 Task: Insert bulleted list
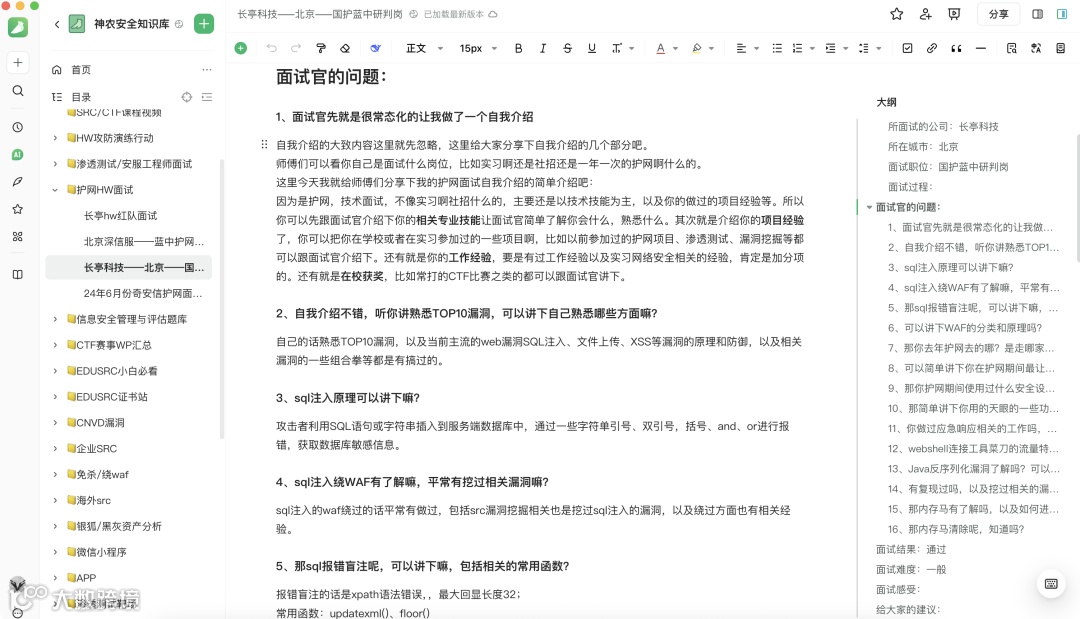tap(777, 48)
